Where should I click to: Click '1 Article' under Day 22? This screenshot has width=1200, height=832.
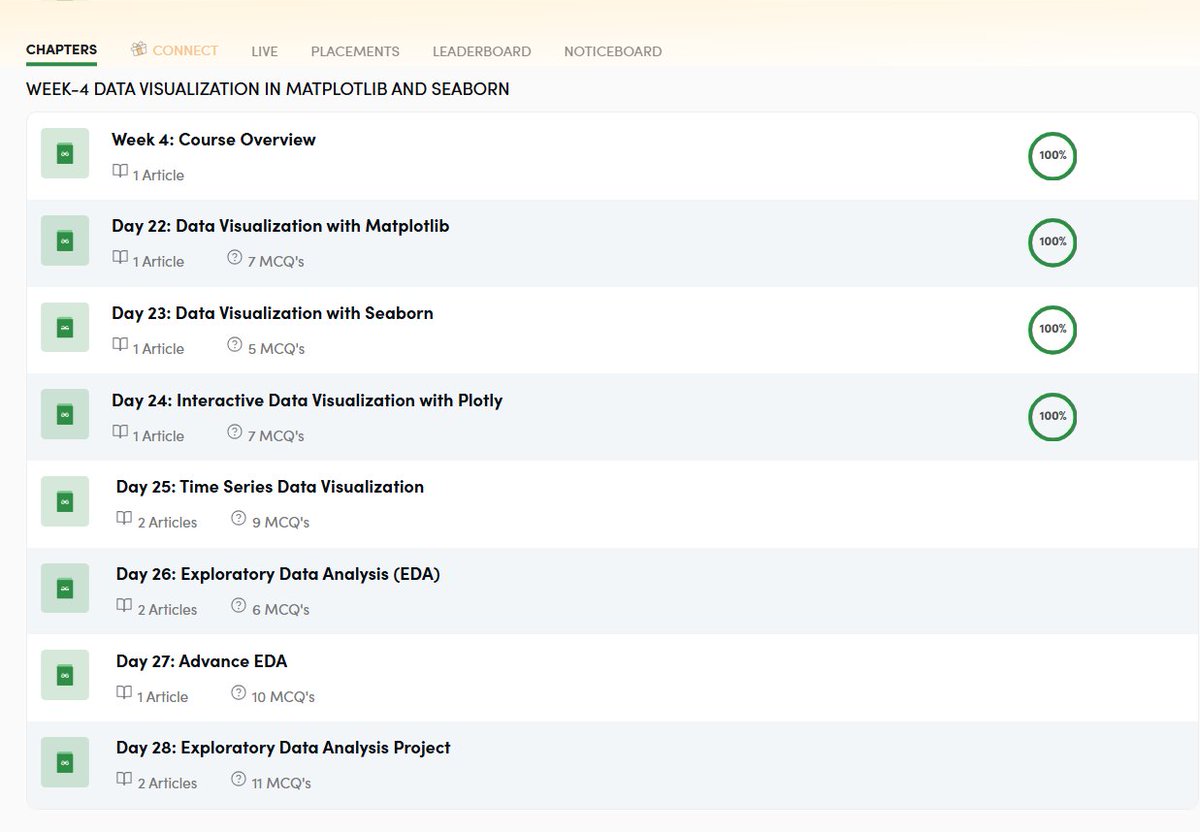(159, 262)
